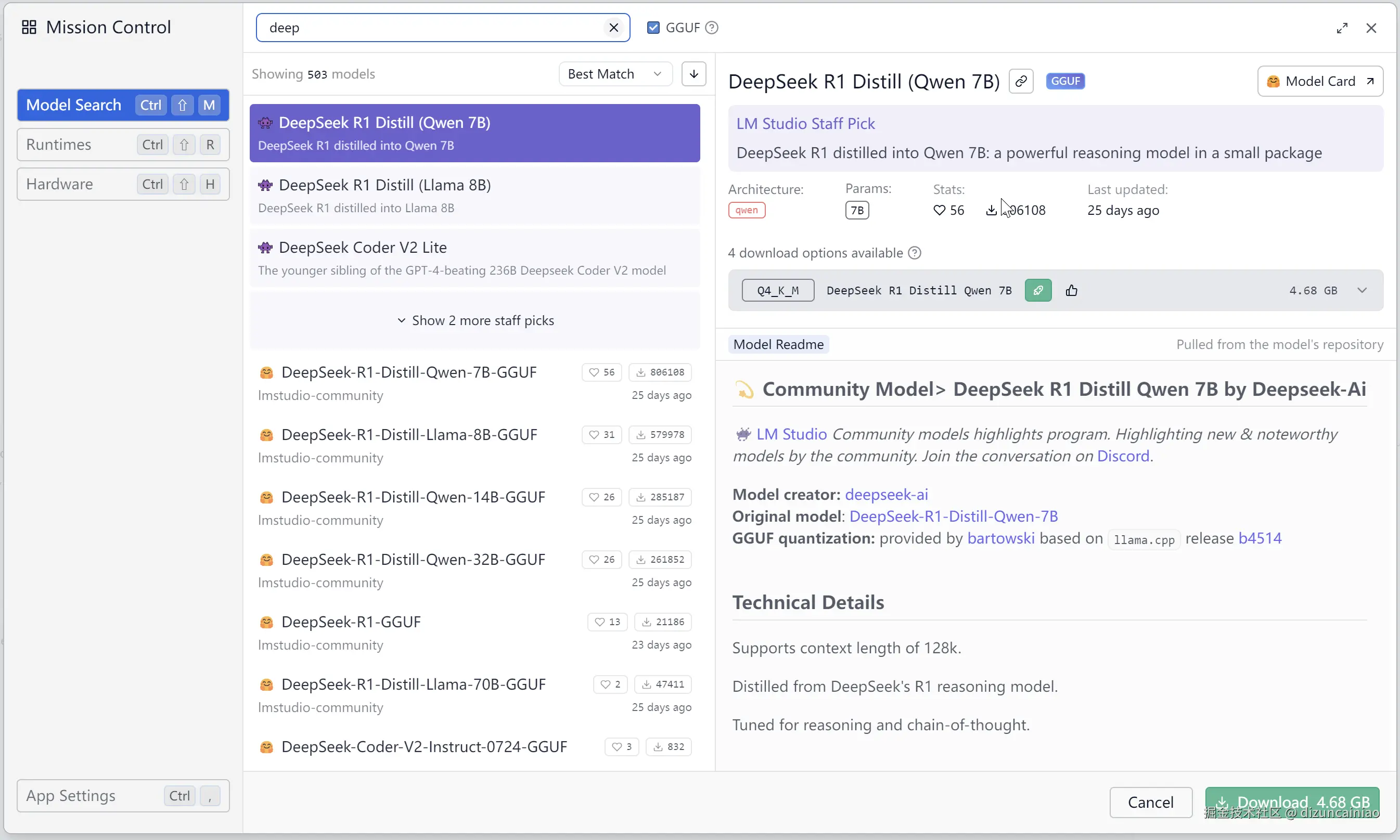Open the Best Match sort dropdown
The height and width of the screenshot is (840, 1400).
(615, 74)
